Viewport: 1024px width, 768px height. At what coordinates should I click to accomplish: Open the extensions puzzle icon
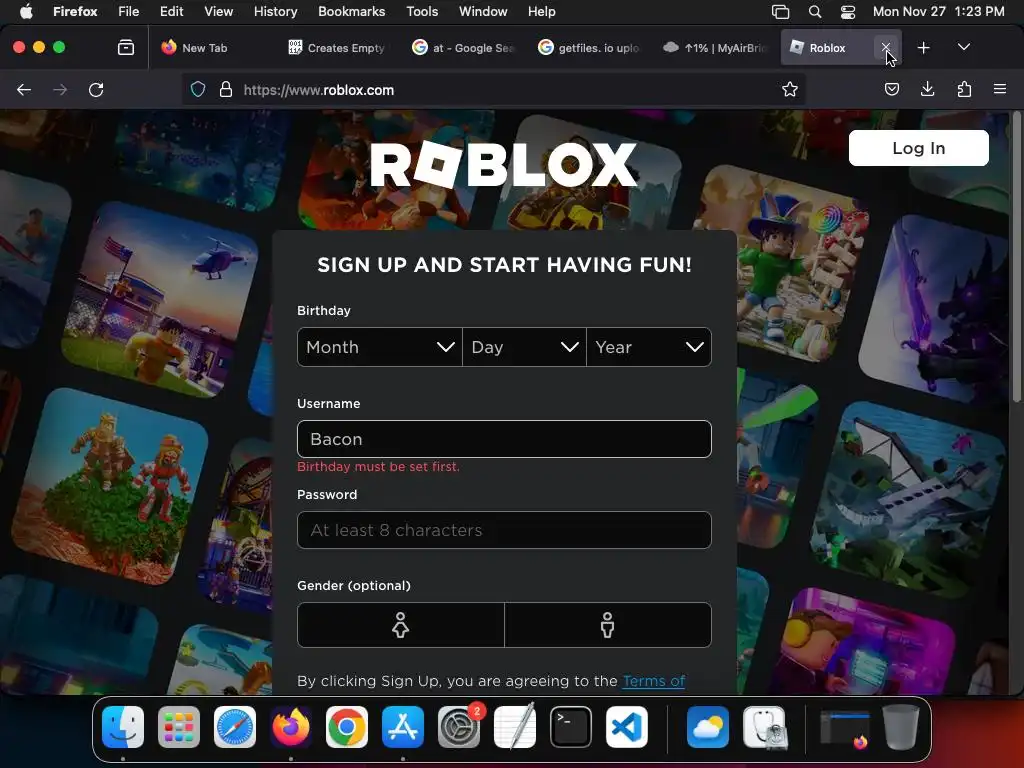coord(964,89)
